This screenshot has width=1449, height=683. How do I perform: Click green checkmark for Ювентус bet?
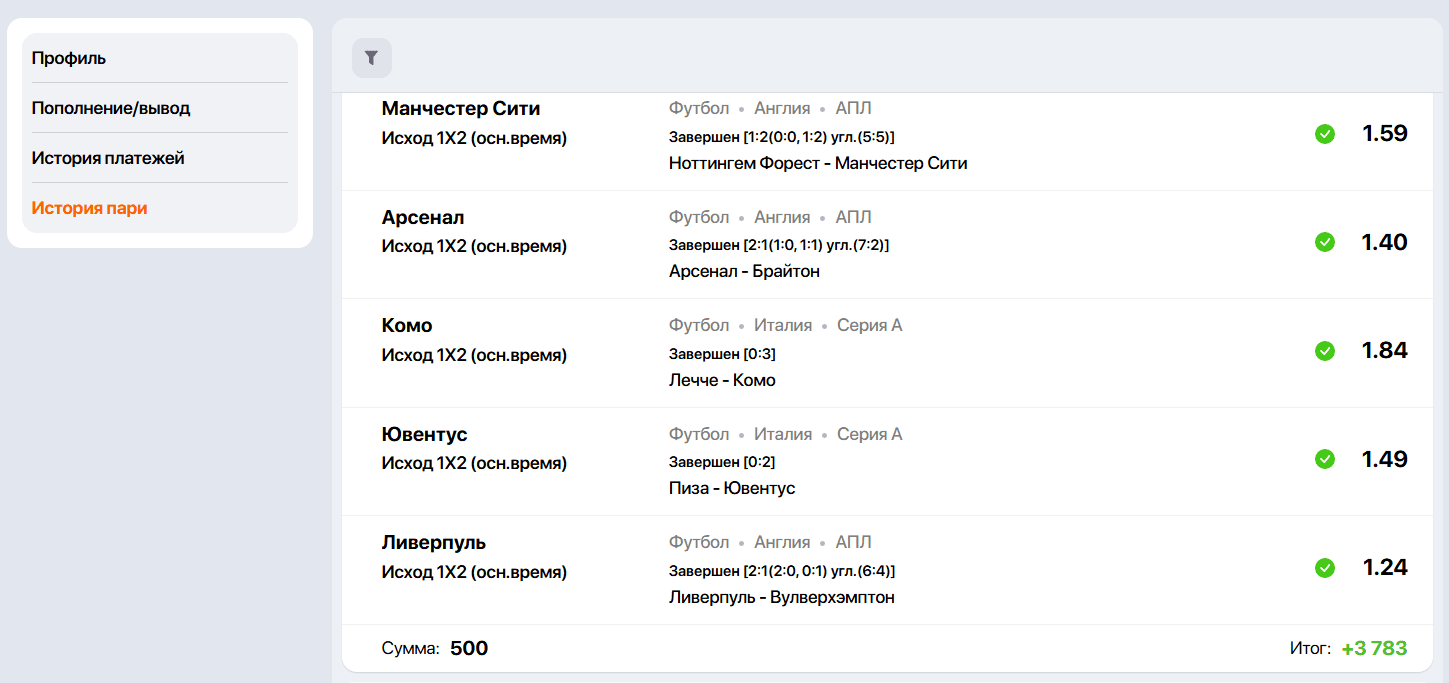pos(1325,459)
